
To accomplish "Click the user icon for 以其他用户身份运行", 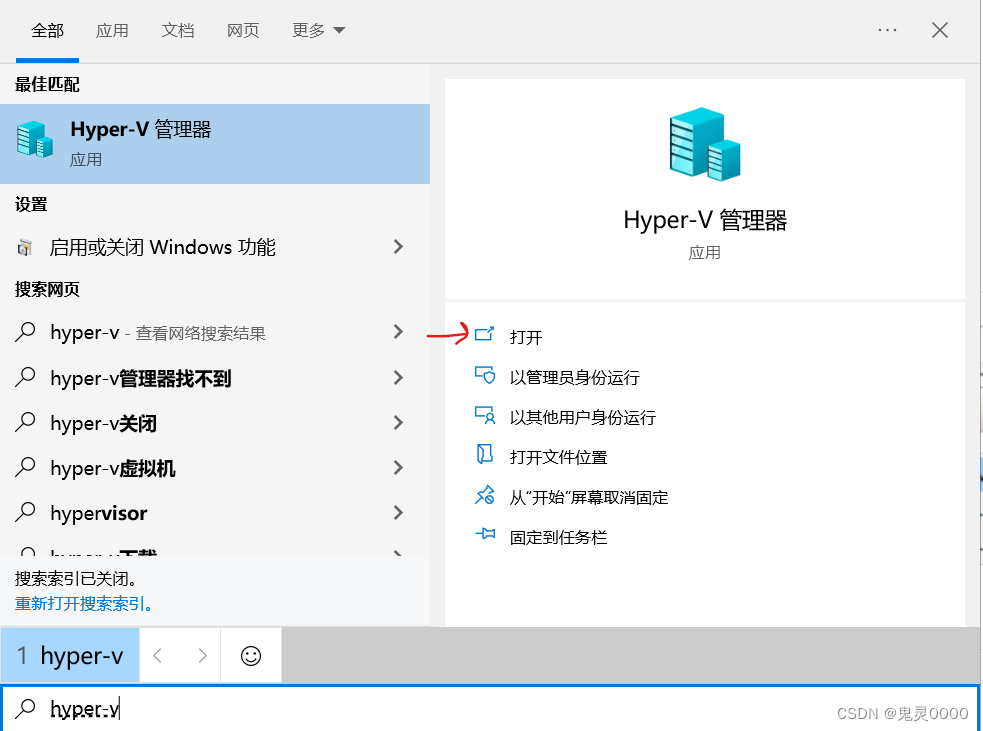I will [485, 415].
